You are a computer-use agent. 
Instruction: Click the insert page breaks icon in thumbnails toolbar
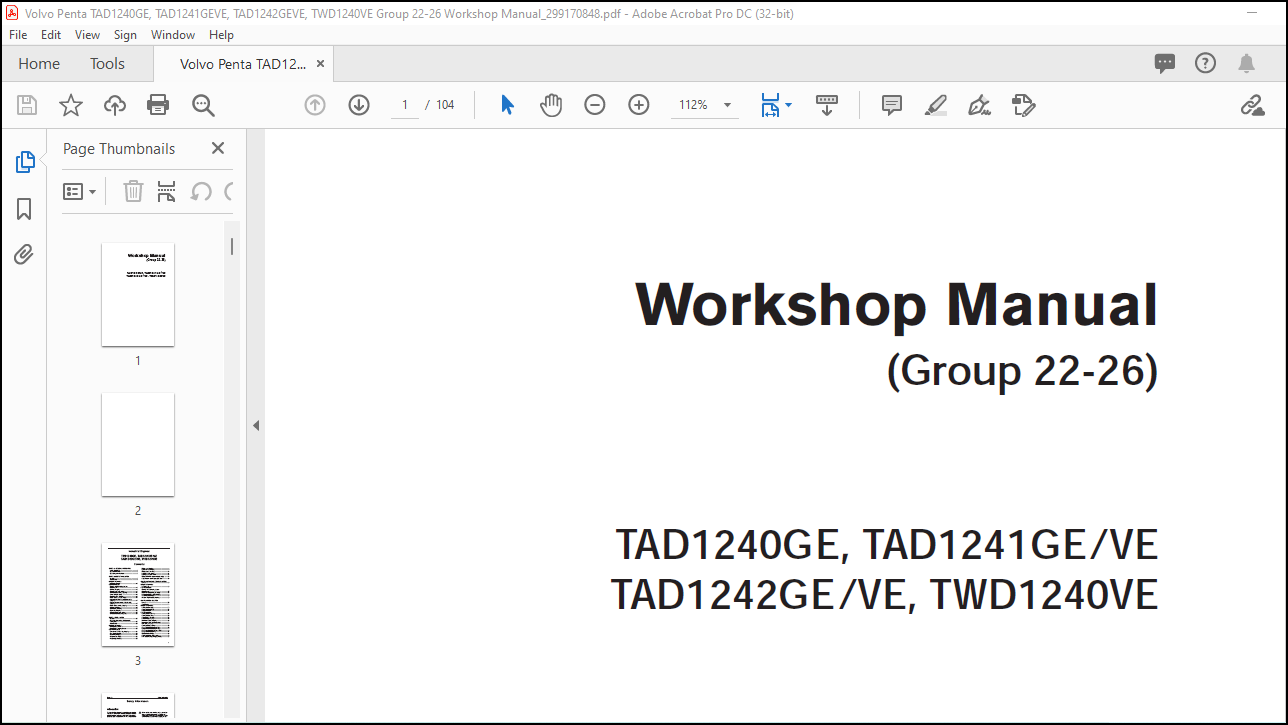(x=166, y=191)
